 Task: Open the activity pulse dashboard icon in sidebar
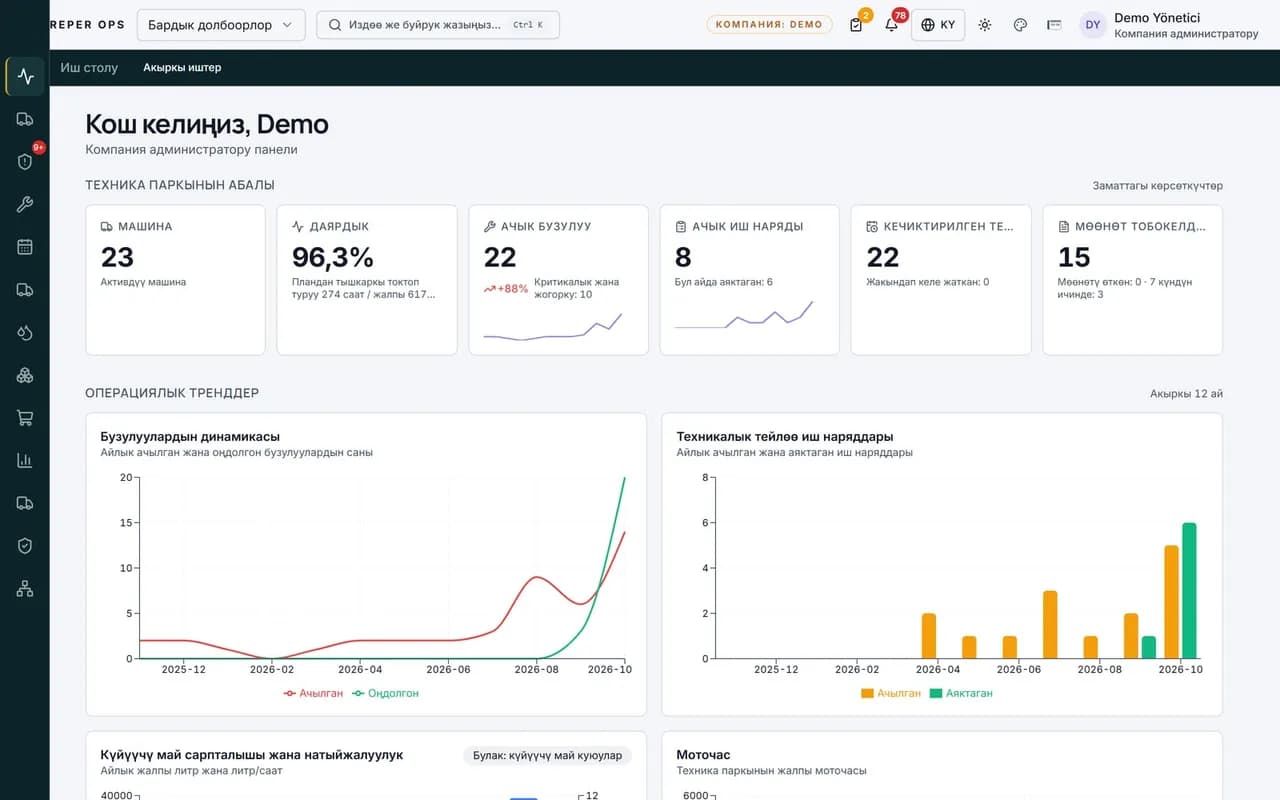(25, 77)
